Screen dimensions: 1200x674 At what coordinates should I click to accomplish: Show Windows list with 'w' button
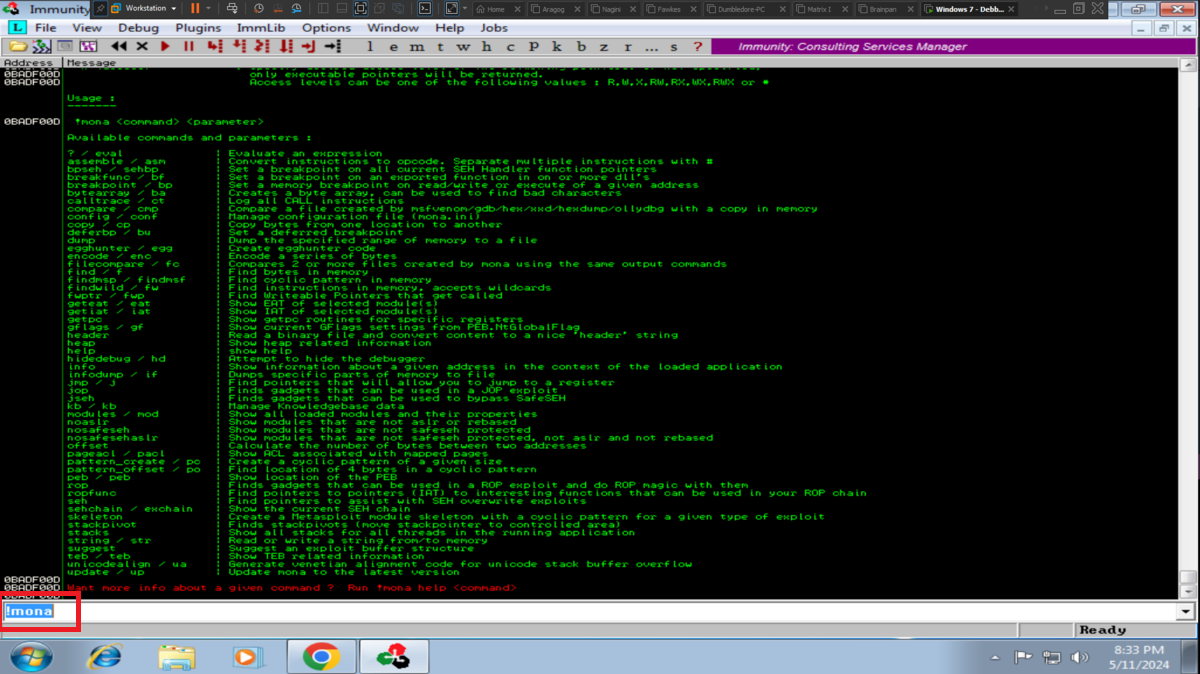click(x=464, y=46)
